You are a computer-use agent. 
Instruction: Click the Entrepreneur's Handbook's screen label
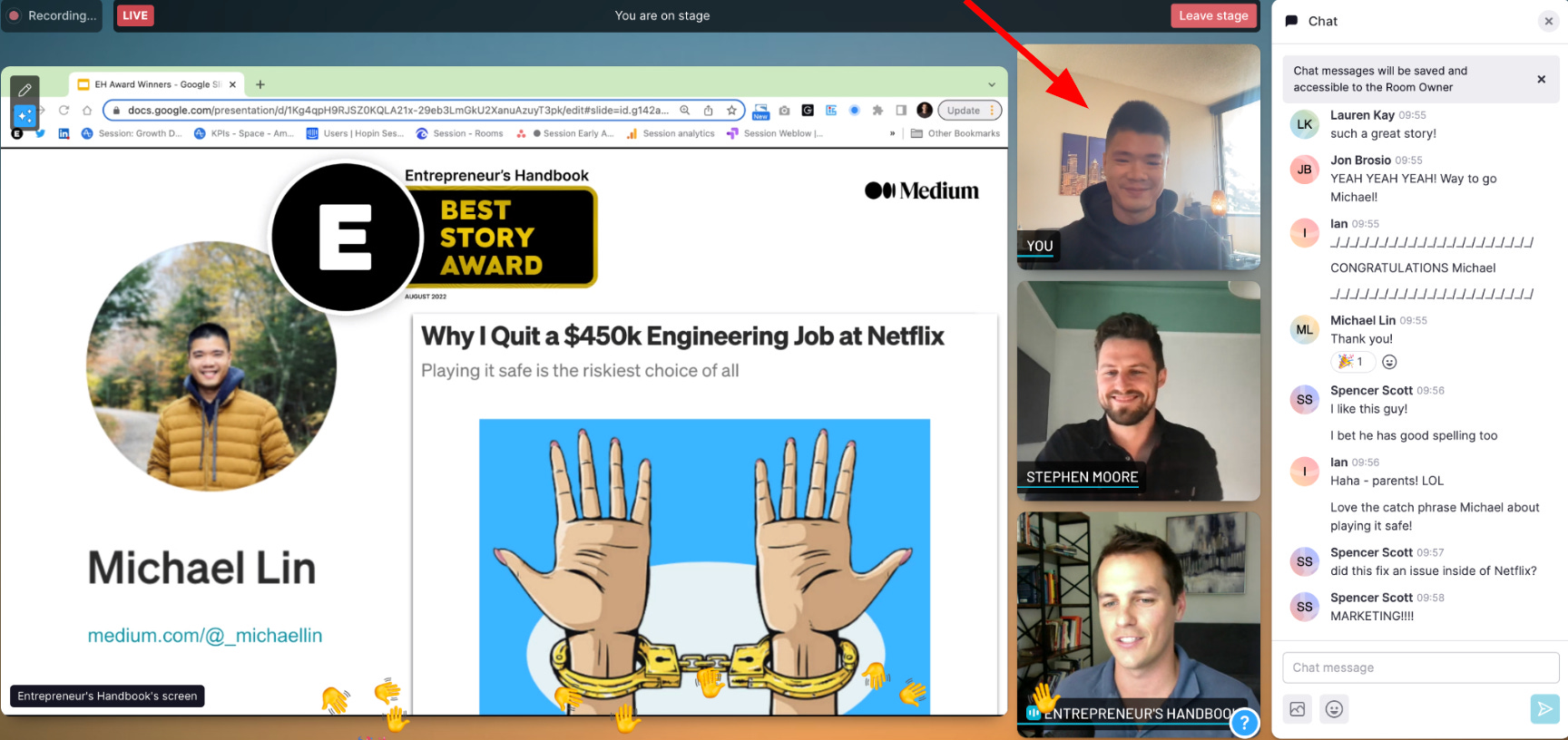point(107,696)
